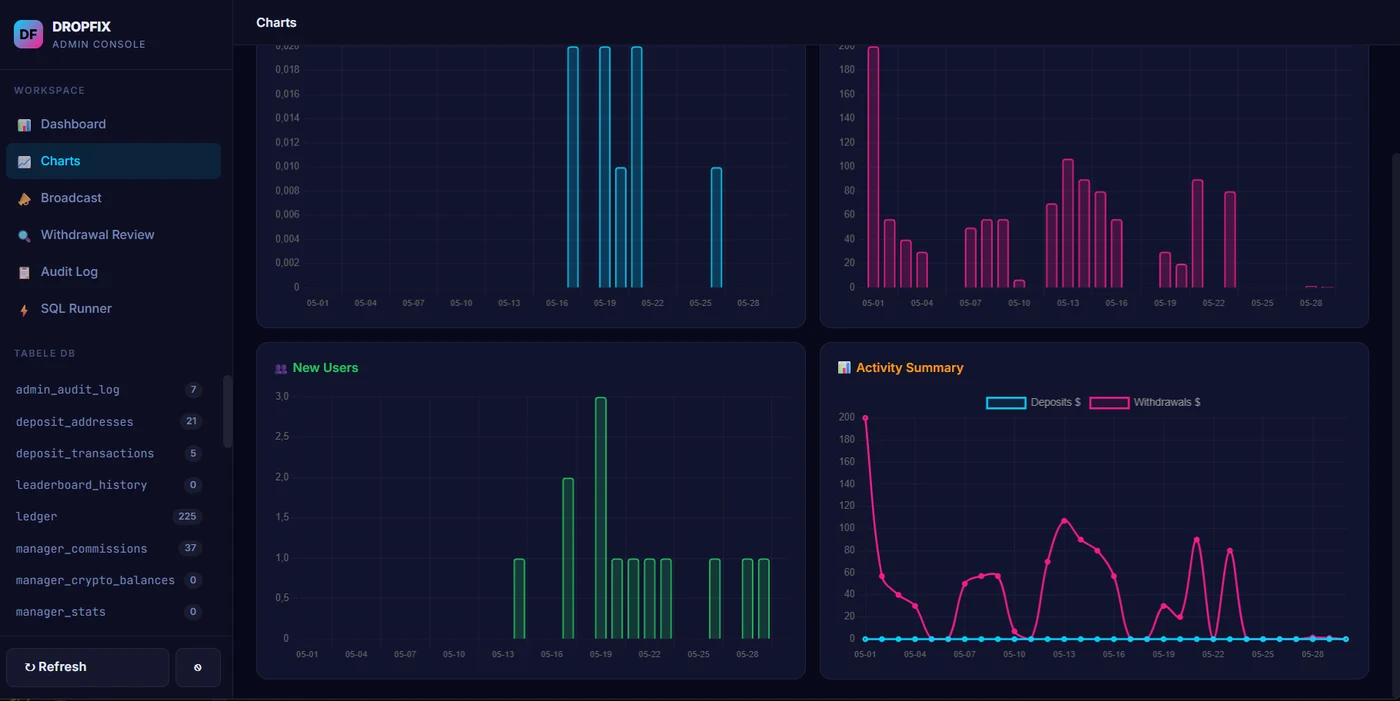Click the New Users people icon
Viewport: 1400px width, 701px height.
[x=281, y=369]
